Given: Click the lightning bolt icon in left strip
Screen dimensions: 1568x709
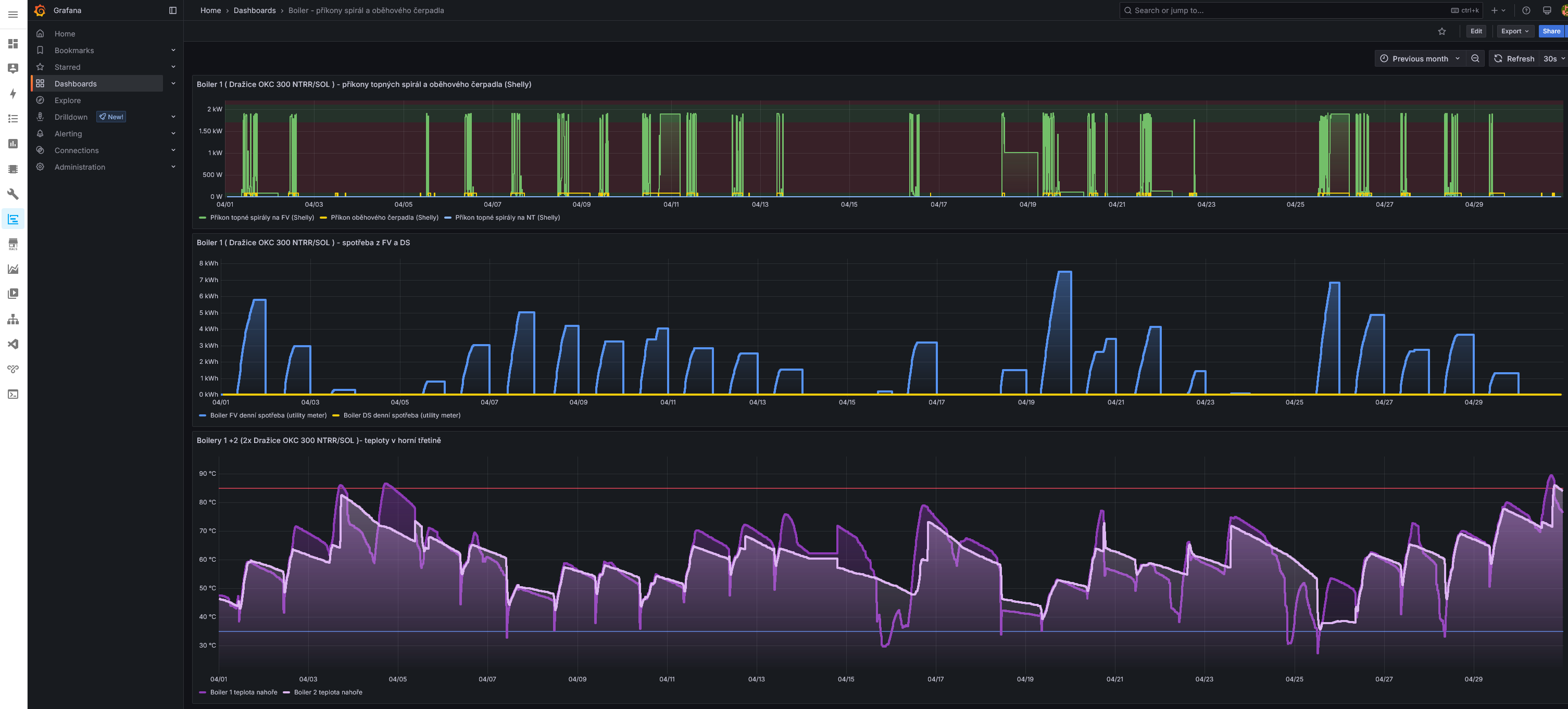Looking at the screenshot, I should pos(13,94).
